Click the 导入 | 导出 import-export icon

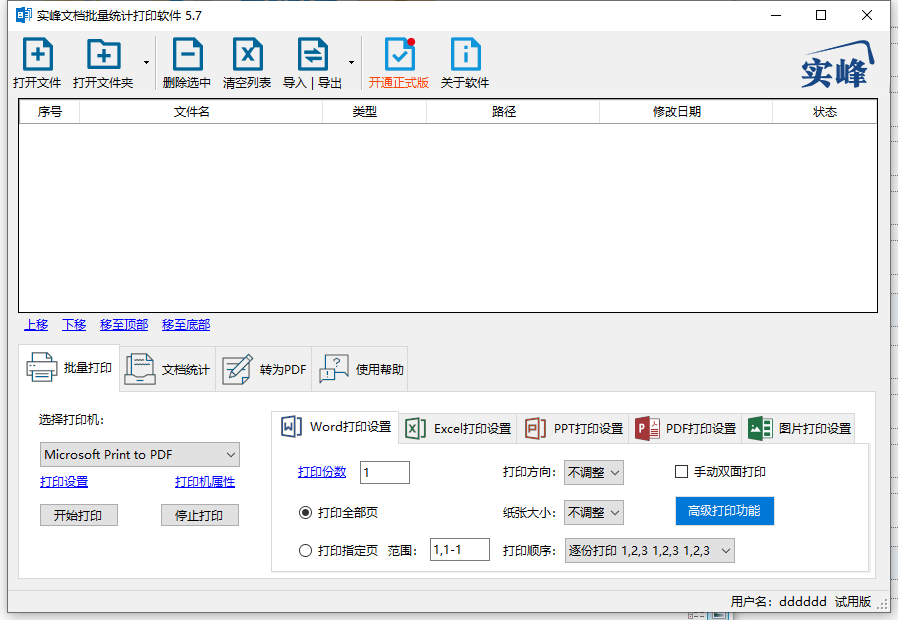tap(313, 54)
